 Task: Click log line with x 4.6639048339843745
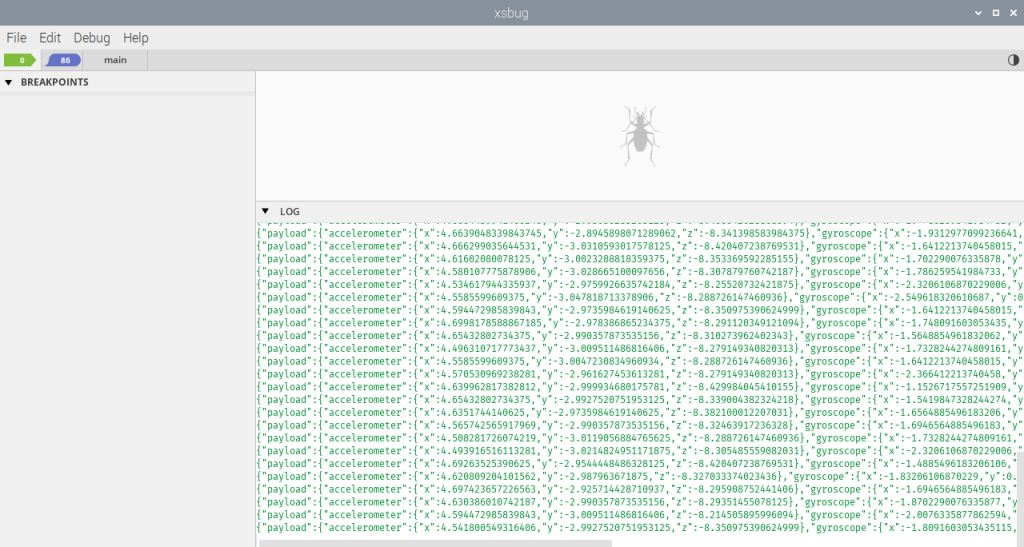[x=640, y=234]
